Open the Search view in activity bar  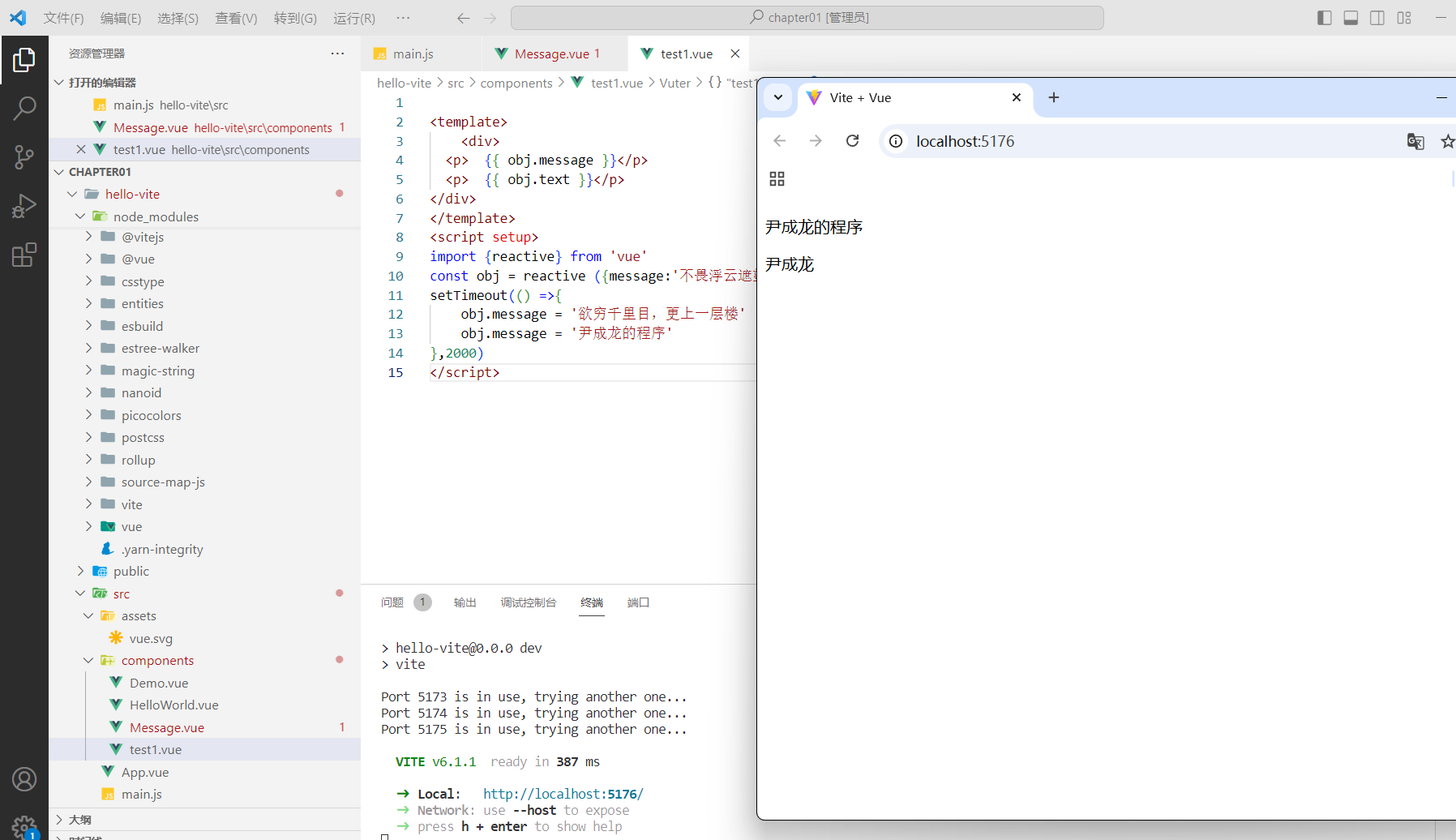point(24,108)
